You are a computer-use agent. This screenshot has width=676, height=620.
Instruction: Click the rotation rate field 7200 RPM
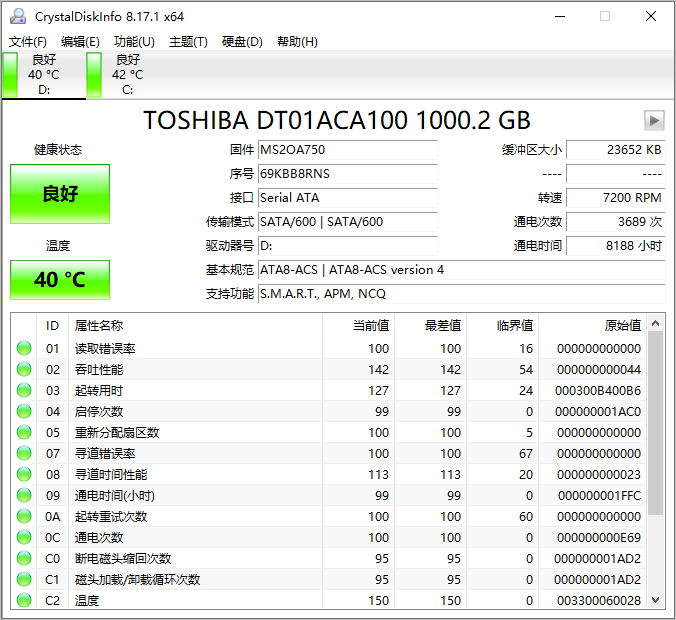tap(616, 198)
